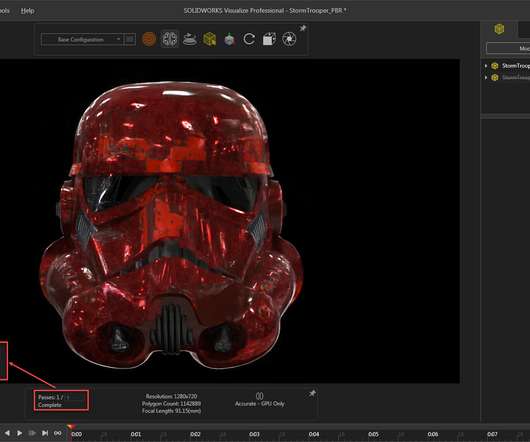
Task: Click the grey sphere icon with colored axes
Action: coord(230,40)
